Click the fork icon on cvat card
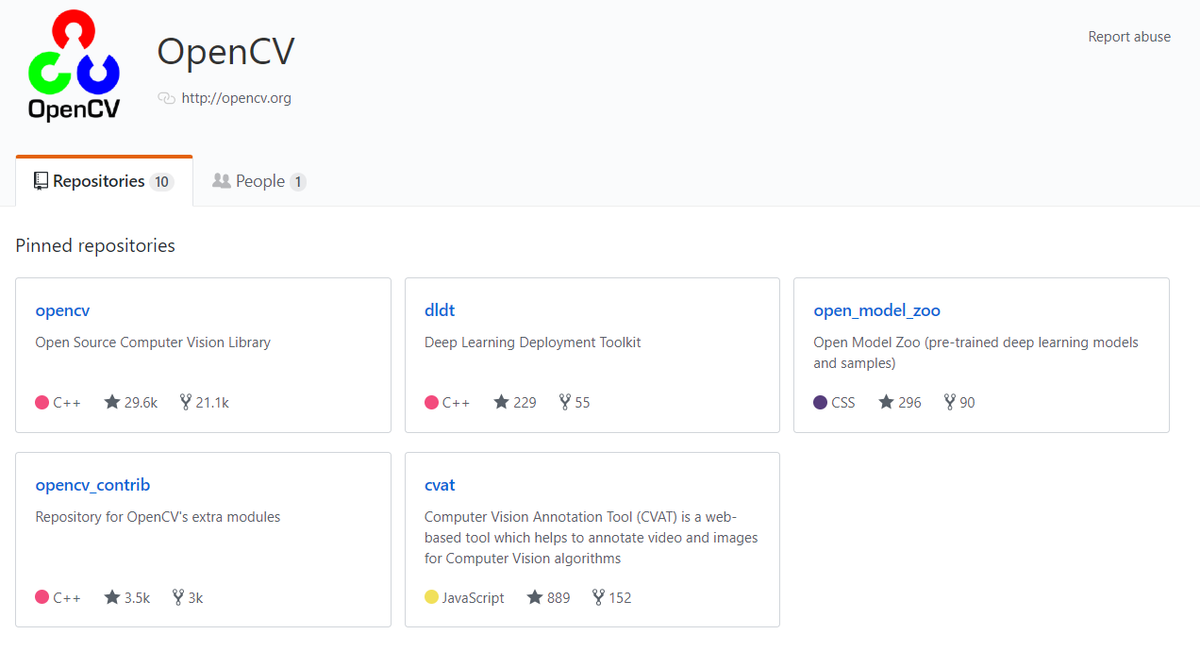This screenshot has height=651, width=1200. tap(598, 597)
